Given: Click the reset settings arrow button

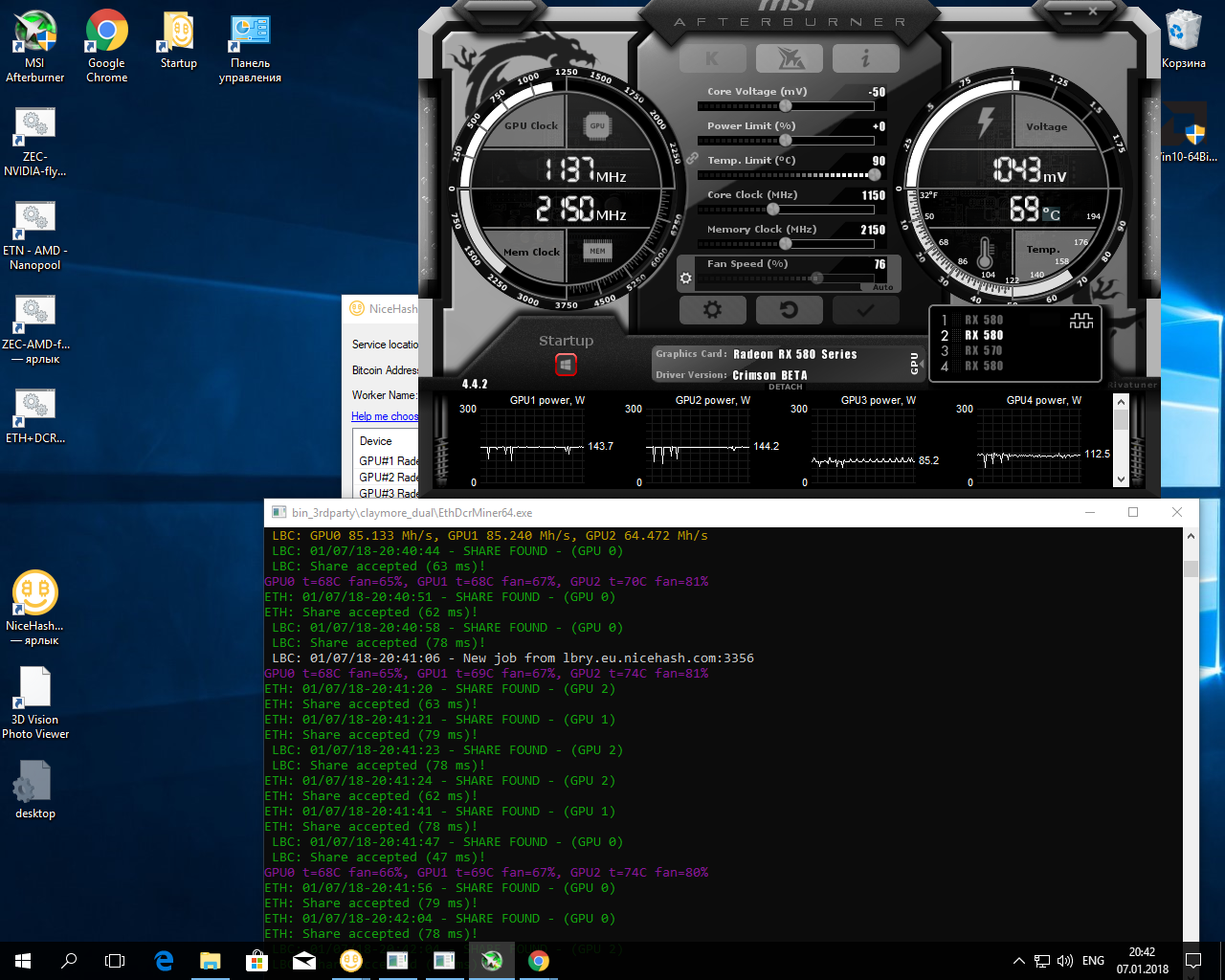Looking at the screenshot, I should point(789,310).
